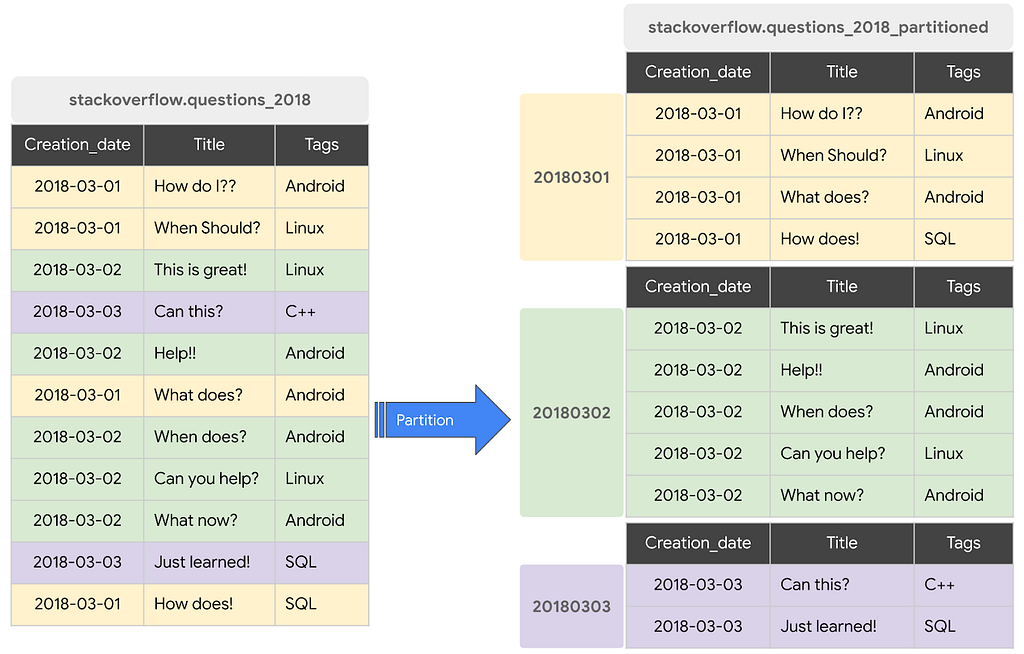Select the green 20180302 partition label

point(571,412)
